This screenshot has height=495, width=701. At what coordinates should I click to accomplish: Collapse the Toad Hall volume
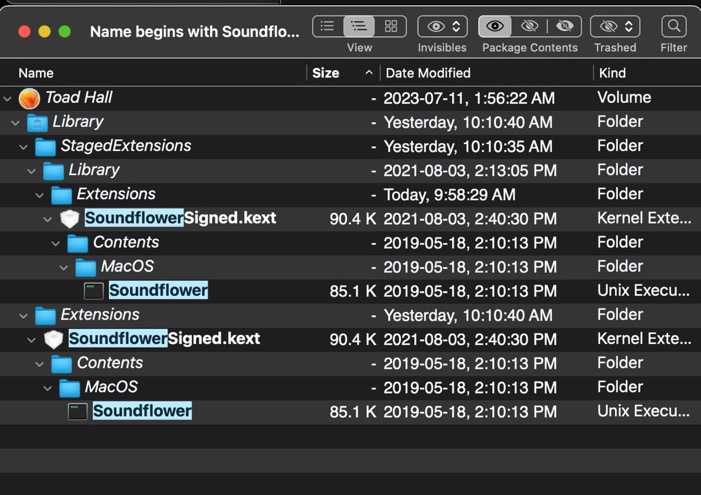(8, 98)
